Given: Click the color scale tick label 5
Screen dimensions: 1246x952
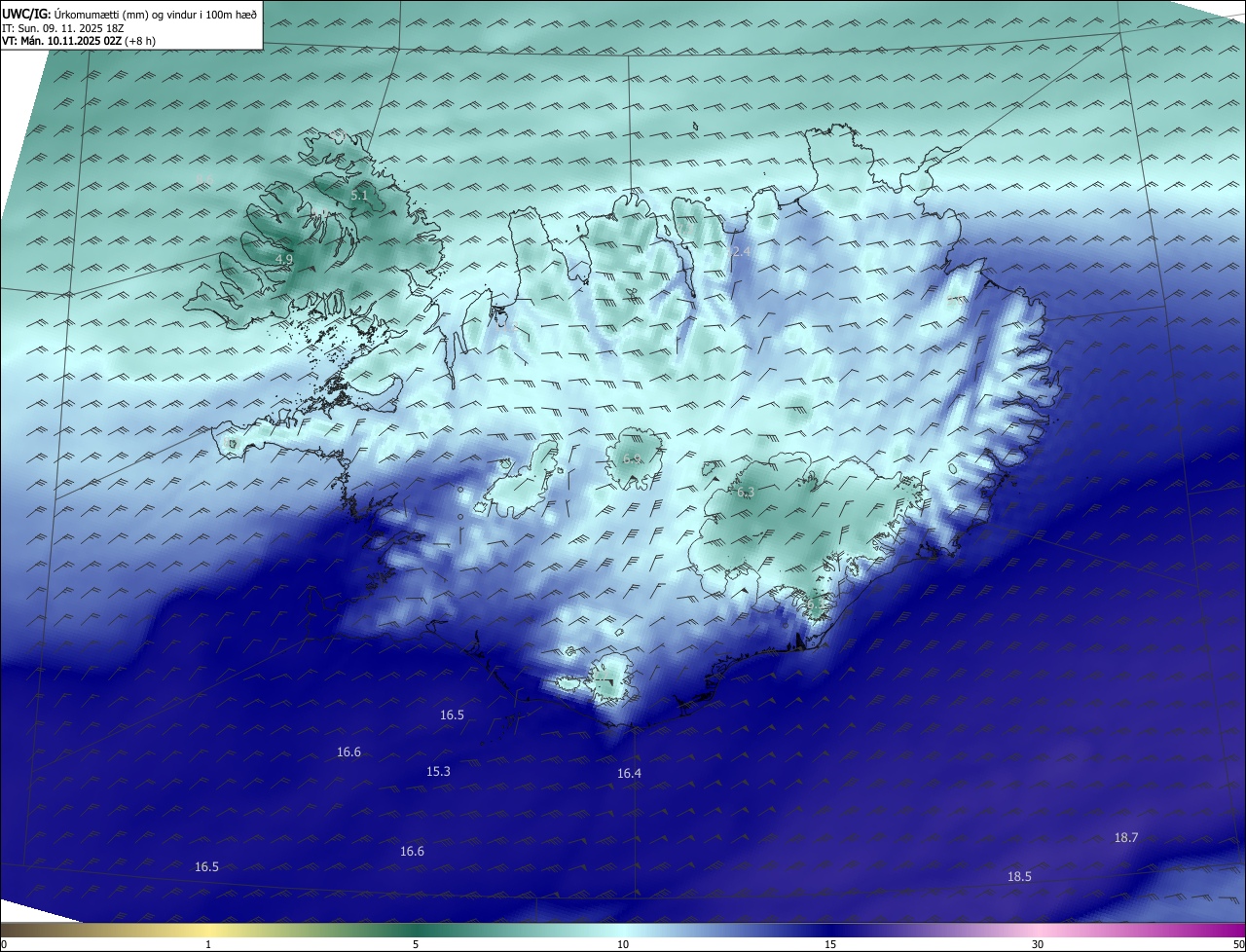Looking at the screenshot, I should (416, 944).
